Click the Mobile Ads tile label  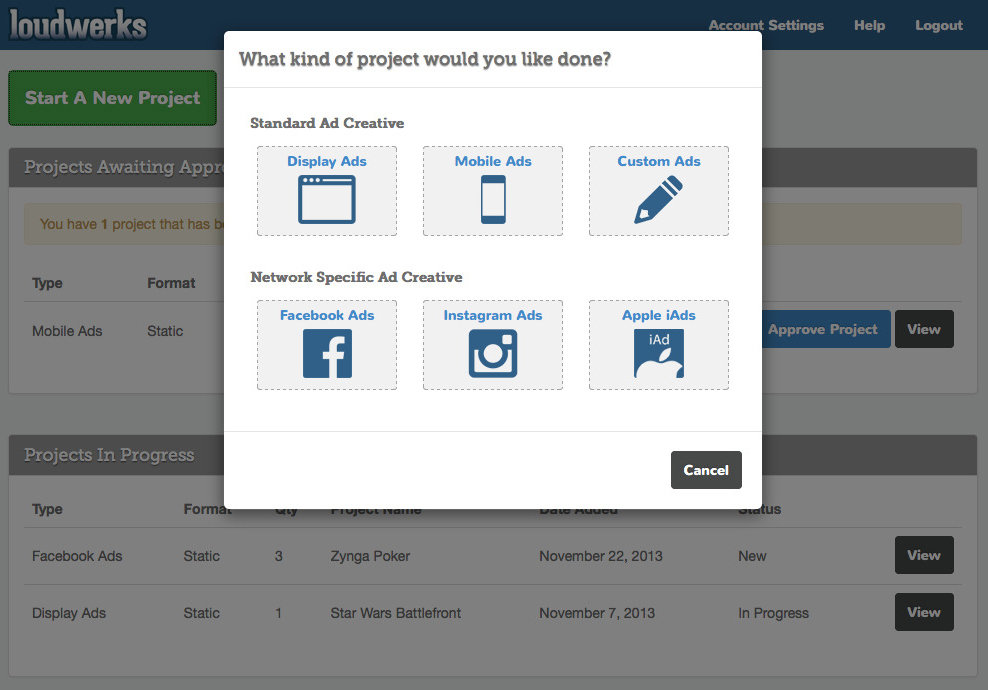coord(493,161)
